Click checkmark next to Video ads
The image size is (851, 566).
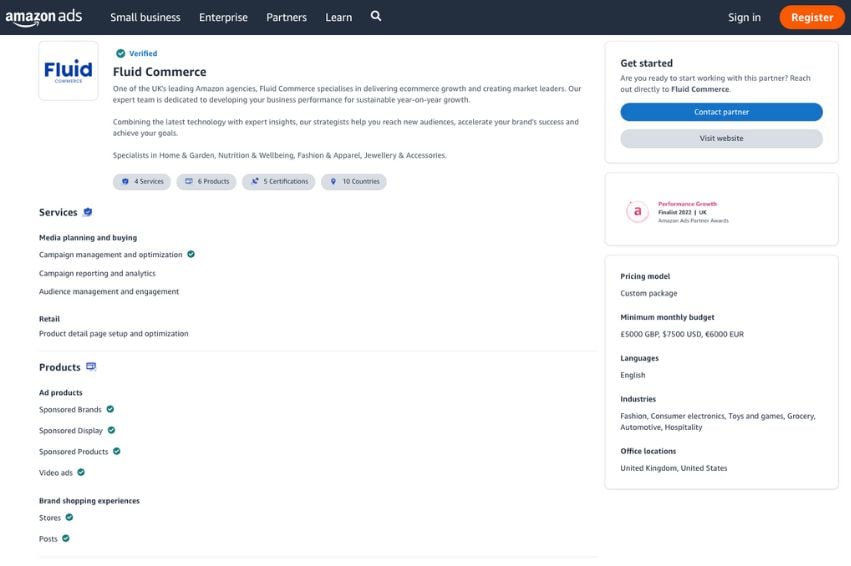pos(81,472)
